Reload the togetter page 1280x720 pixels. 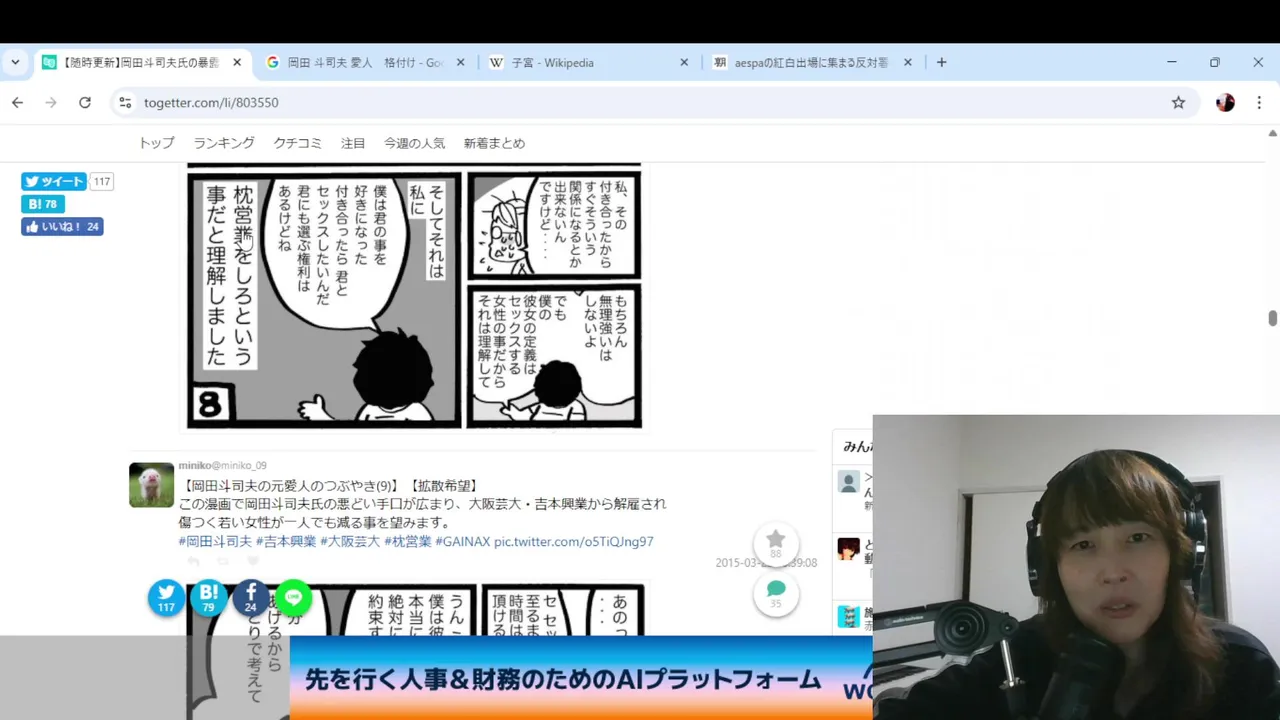click(x=85, y=102)
